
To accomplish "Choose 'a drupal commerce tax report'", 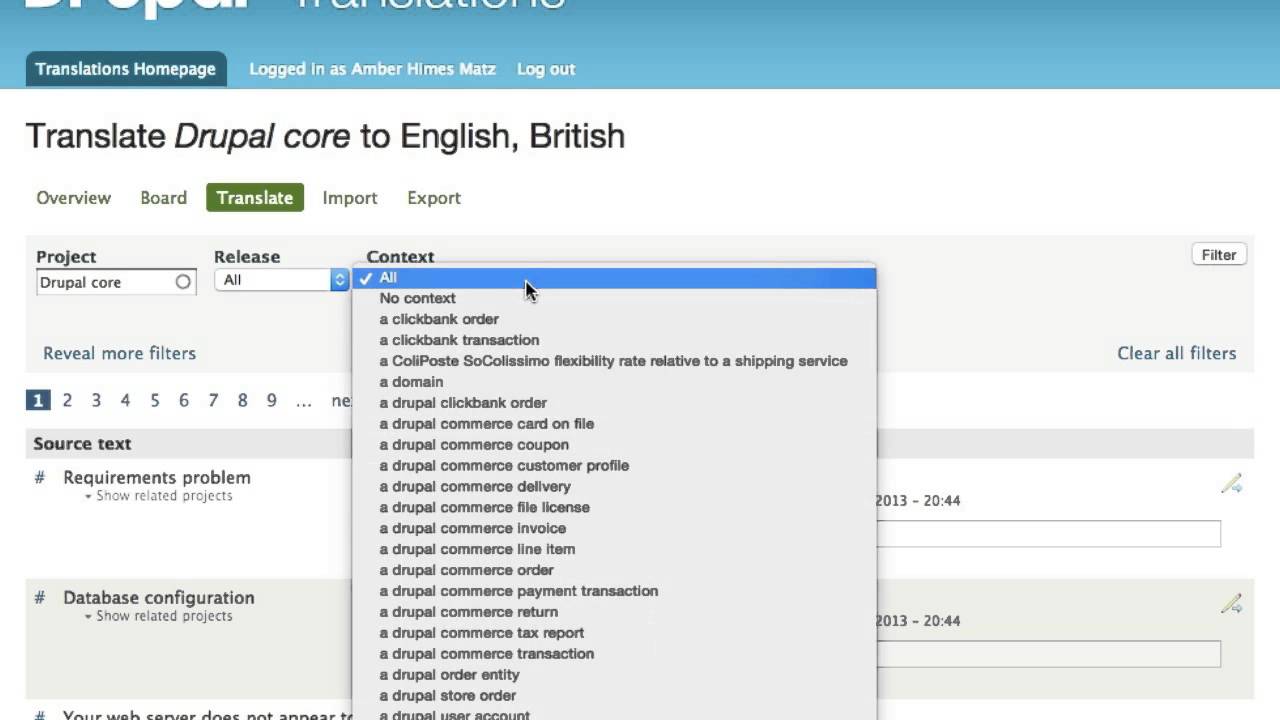I will (x=614, y=634).
